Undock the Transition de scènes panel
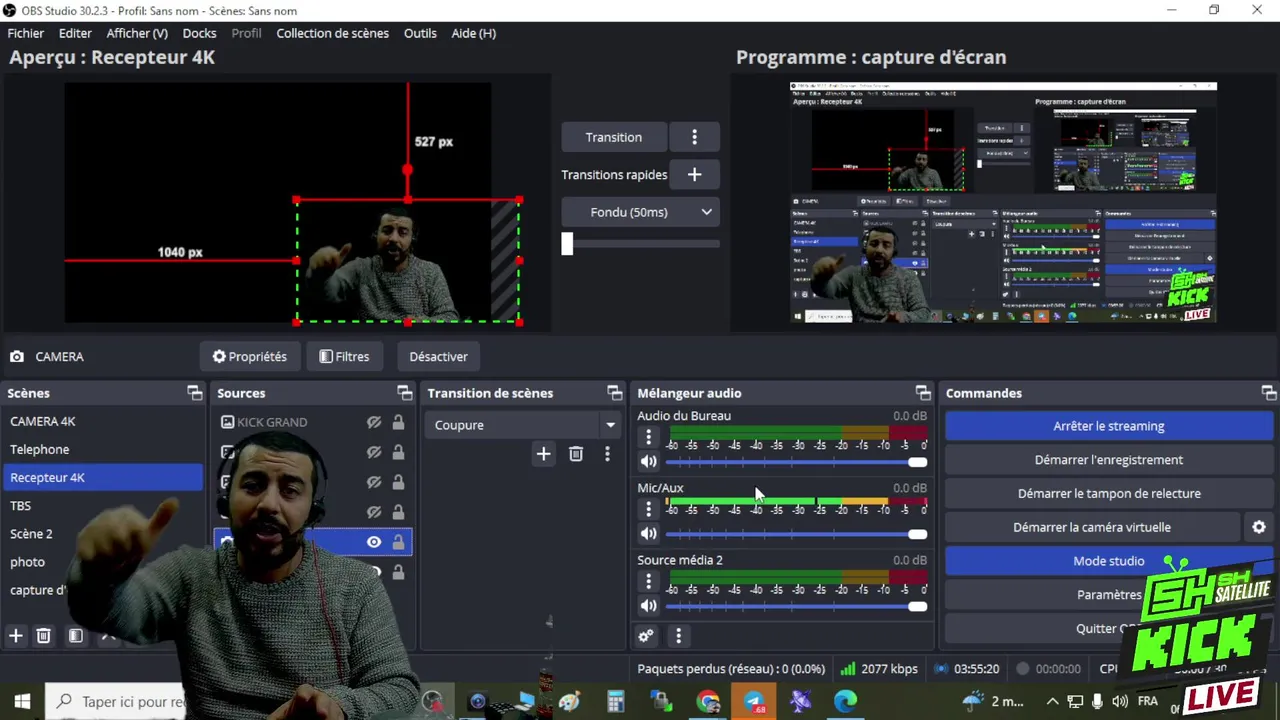The width and height of the screenshot is (1280, 720). 614,393
